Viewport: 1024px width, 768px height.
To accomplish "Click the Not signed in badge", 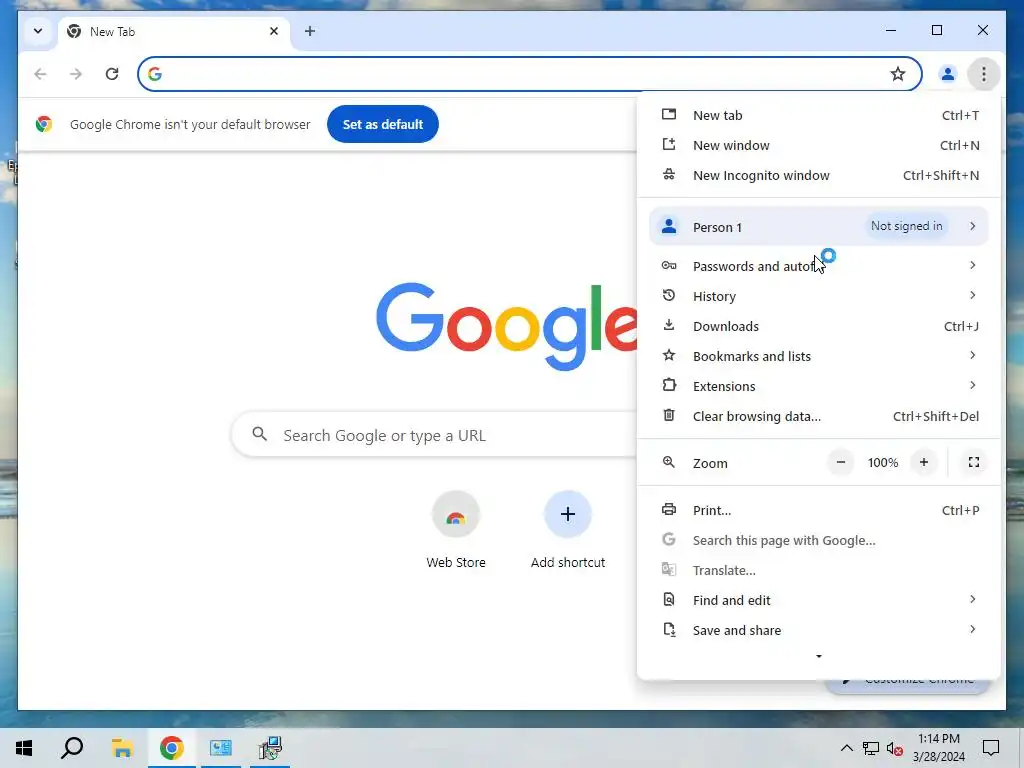I will click(x=906, y=226).
